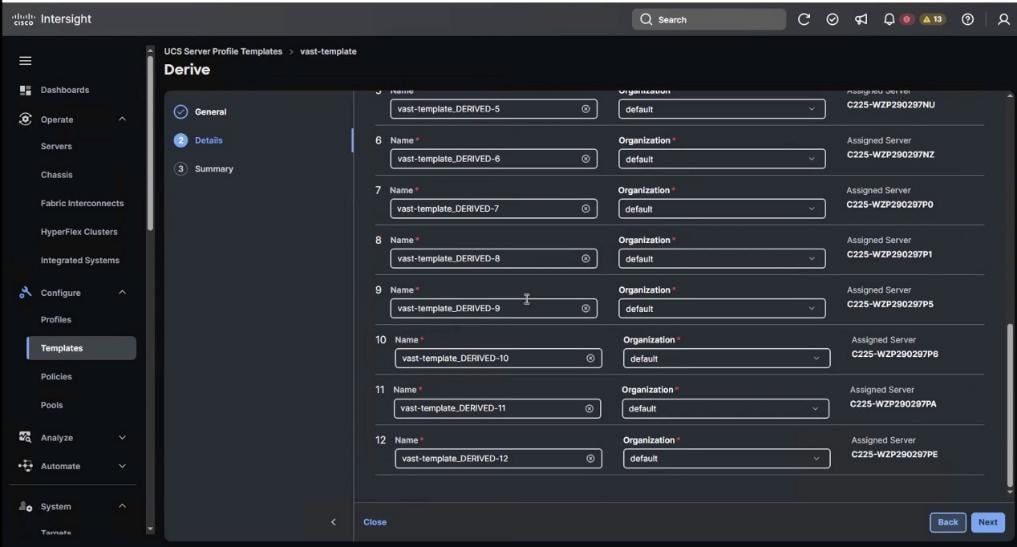Select the Details wizard step
1017x547 pixels.
[x=198, y=140]
